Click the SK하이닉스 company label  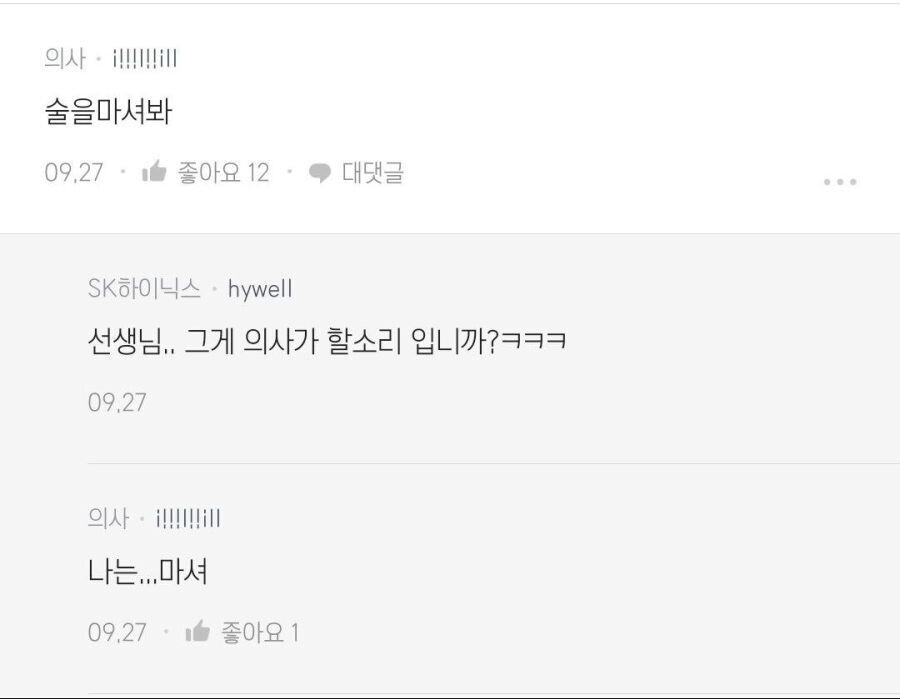pos(144,288)
